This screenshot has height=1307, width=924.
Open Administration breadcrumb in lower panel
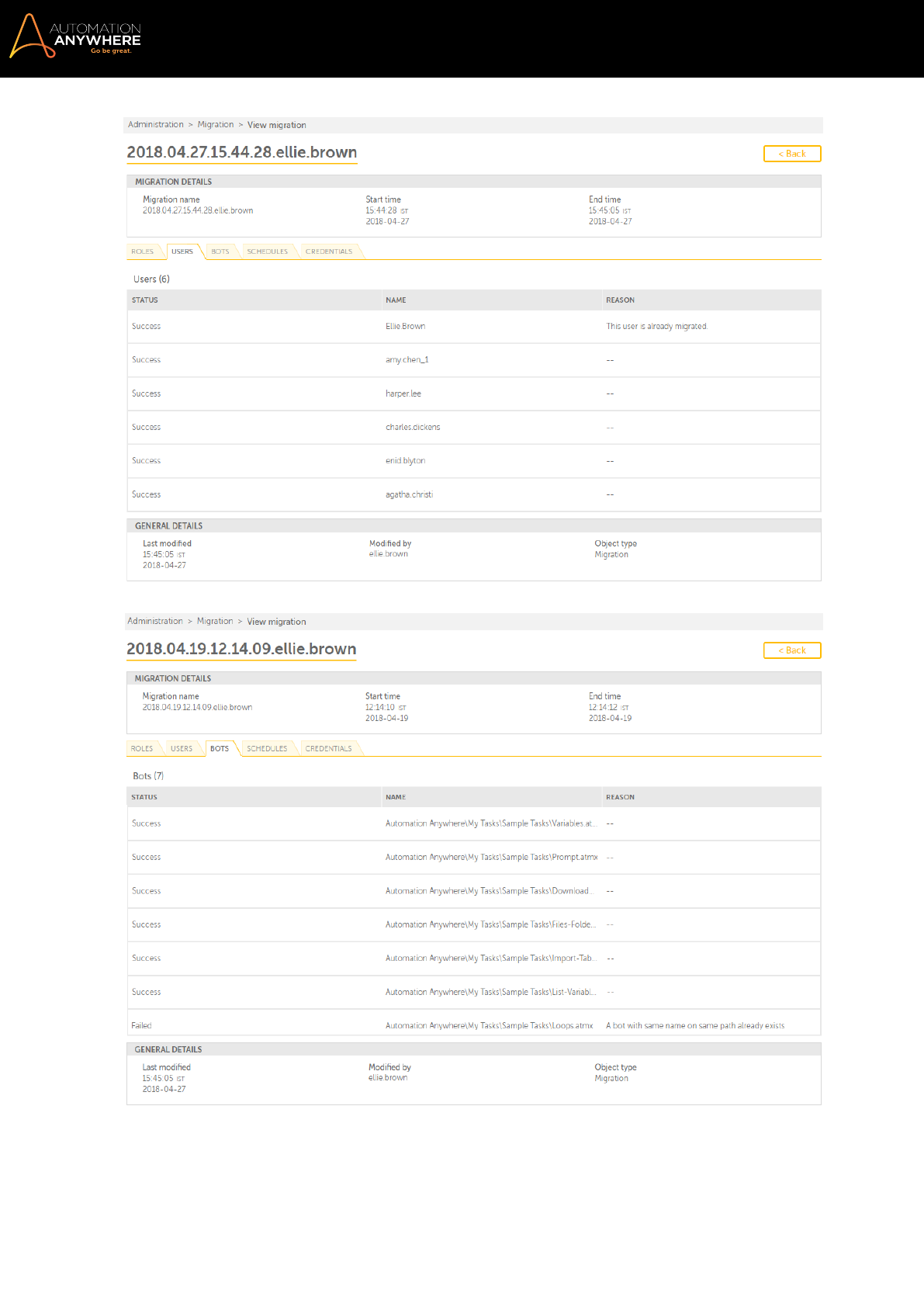[x=155, y=622]
